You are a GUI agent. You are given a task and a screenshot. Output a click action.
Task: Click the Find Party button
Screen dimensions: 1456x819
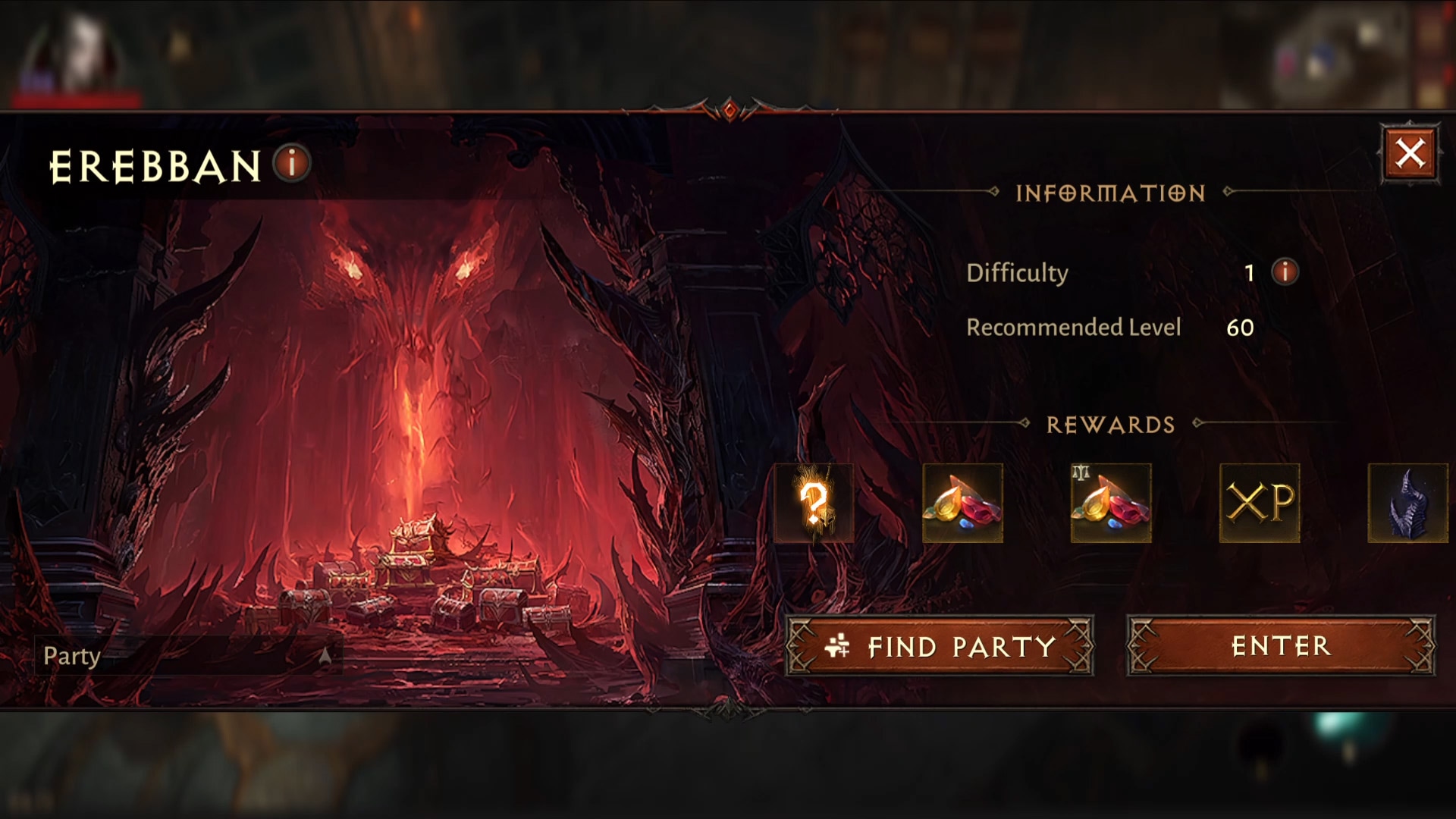[940, 646]
